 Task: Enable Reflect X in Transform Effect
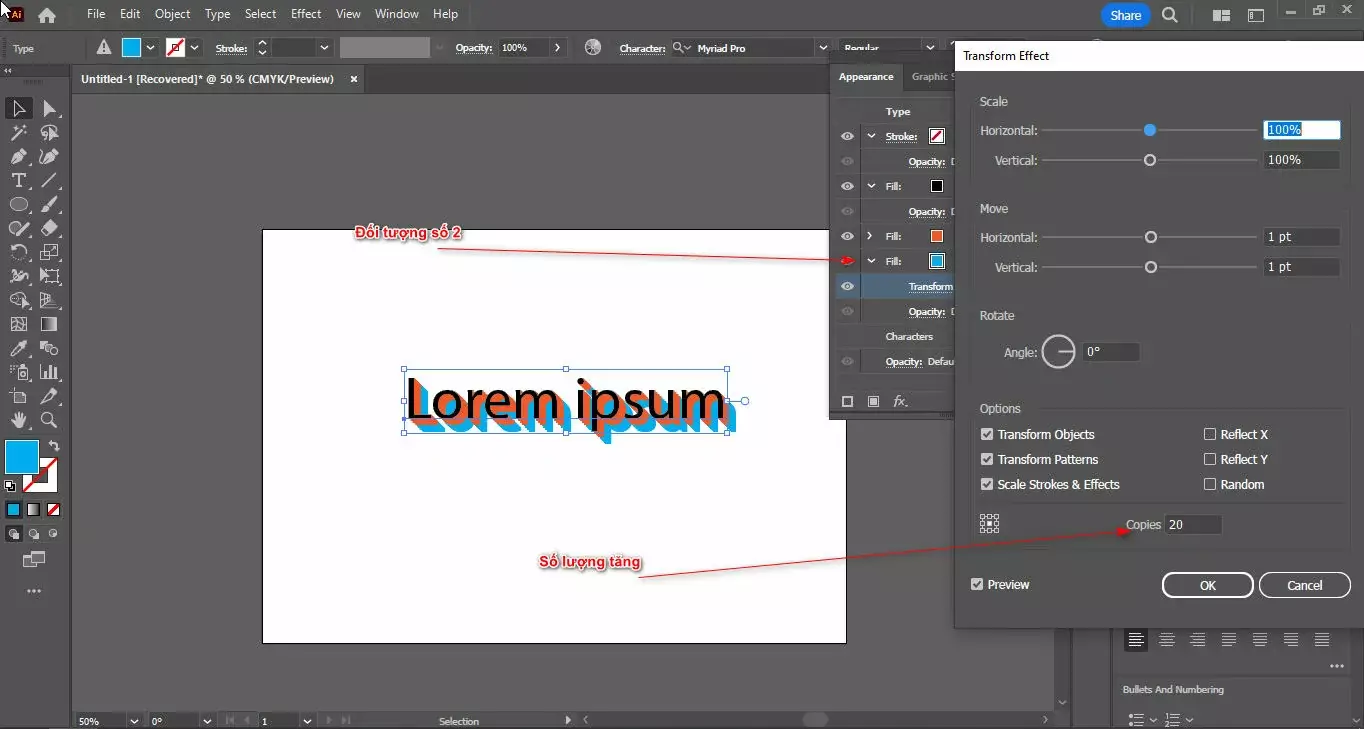pyautogui.click(x=1209, y=434)
